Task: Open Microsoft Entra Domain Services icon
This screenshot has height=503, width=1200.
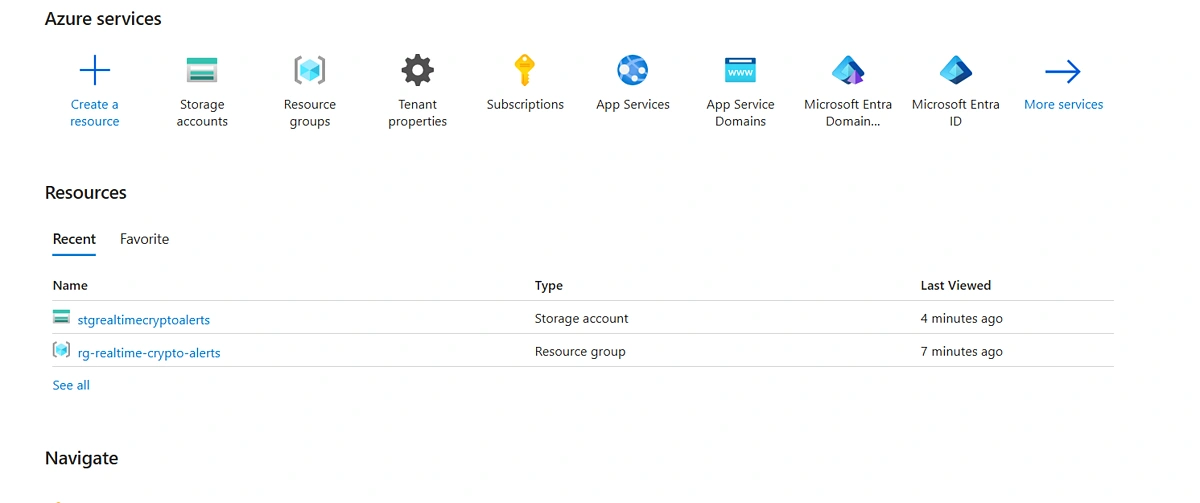Action: [x=848, y=71]
